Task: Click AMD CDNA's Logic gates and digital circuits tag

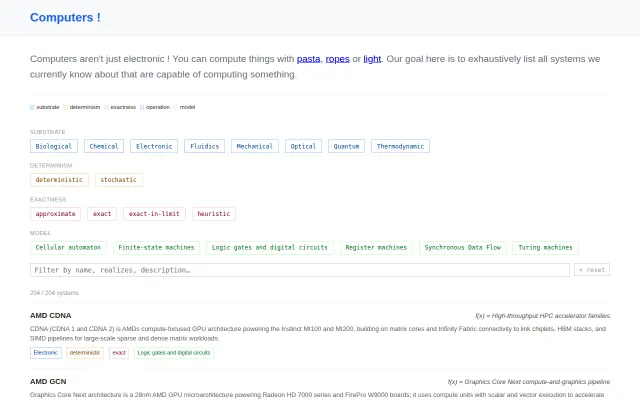Action: 174,353
